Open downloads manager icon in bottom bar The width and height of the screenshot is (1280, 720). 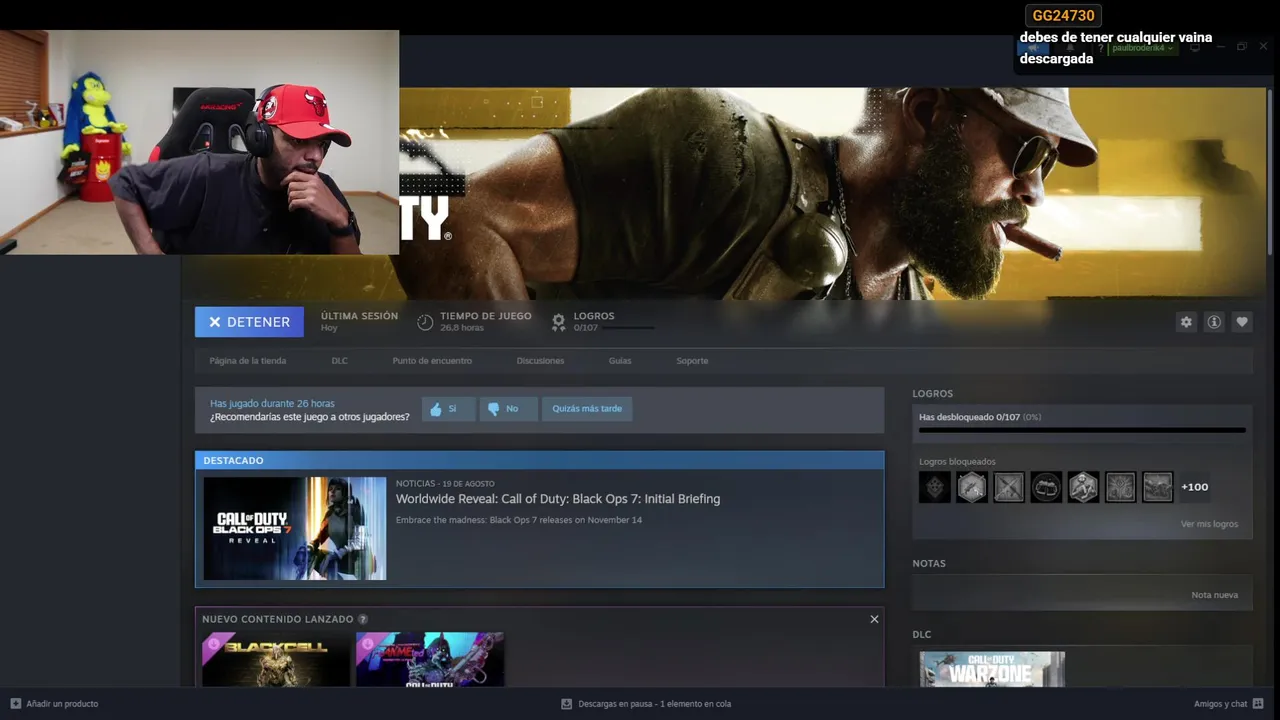(566, 704)
